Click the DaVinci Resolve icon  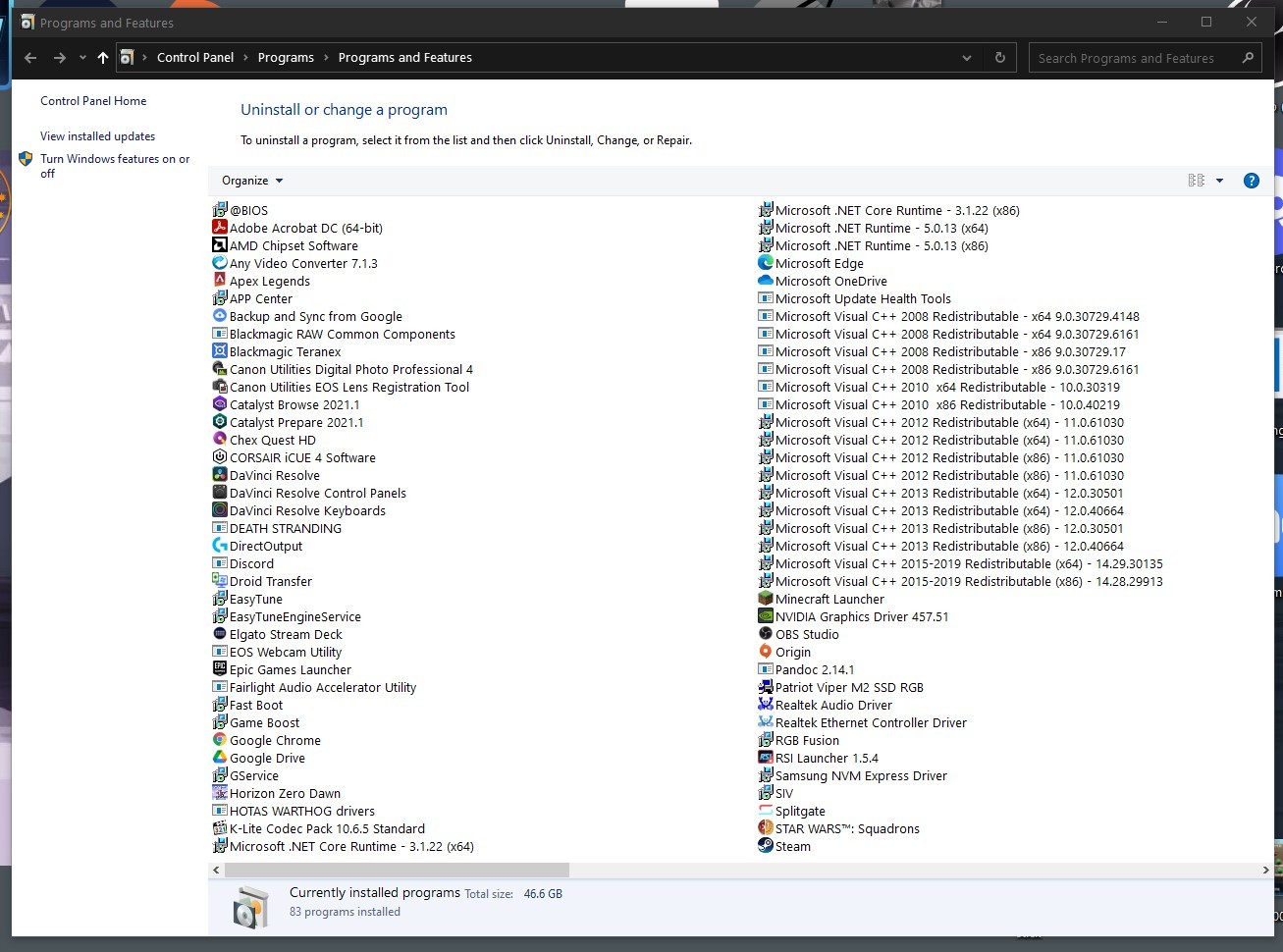tap(220, 475)
